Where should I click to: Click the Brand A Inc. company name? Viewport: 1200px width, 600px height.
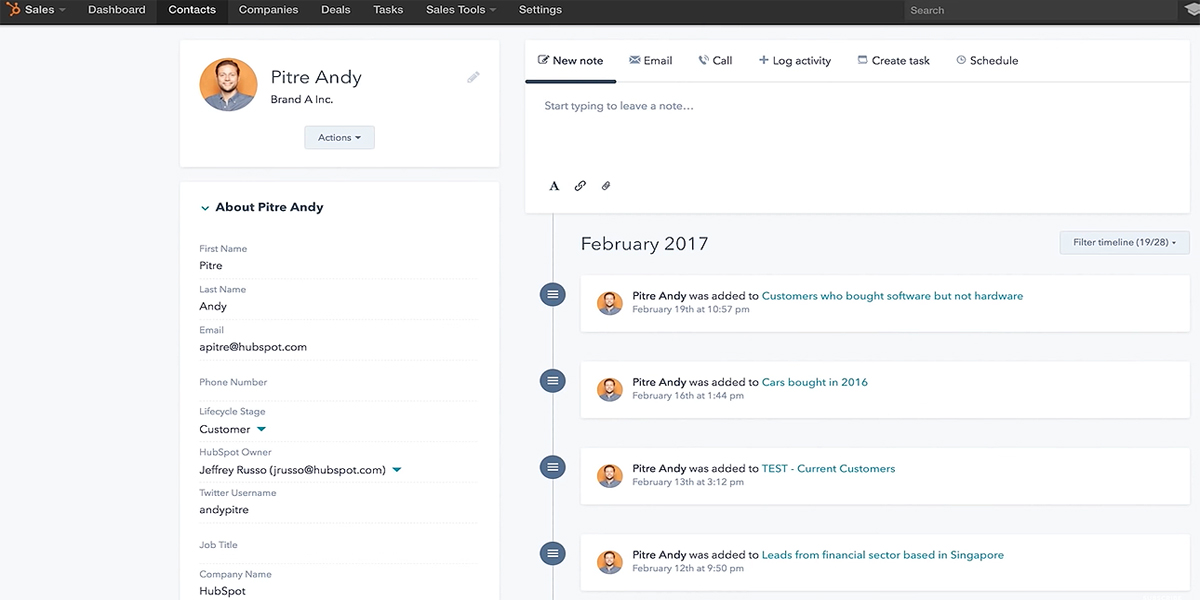point(302,100)
